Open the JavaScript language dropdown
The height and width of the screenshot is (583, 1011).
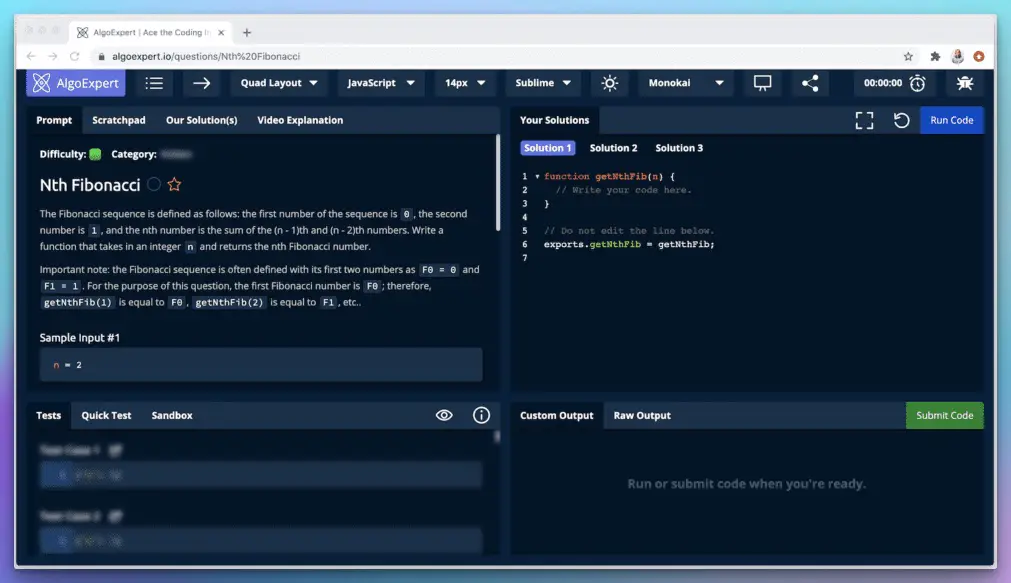(x=380, y=83)
